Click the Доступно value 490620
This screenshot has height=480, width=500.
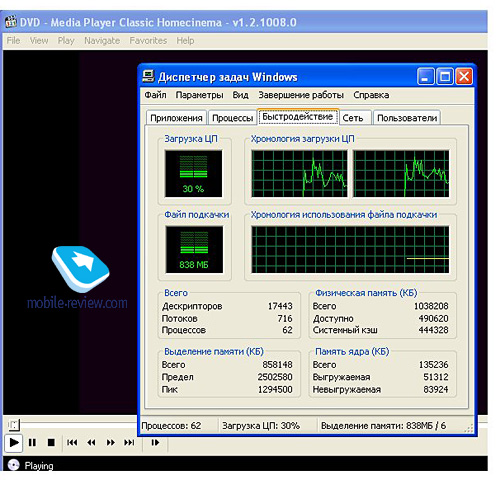(x=433, y=318)
